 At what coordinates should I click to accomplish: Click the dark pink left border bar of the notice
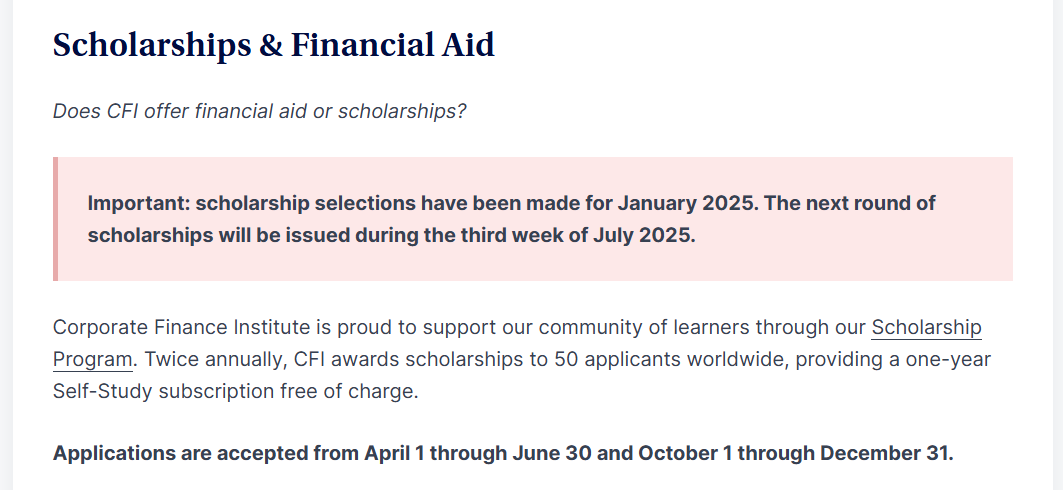tap(55, 219)
